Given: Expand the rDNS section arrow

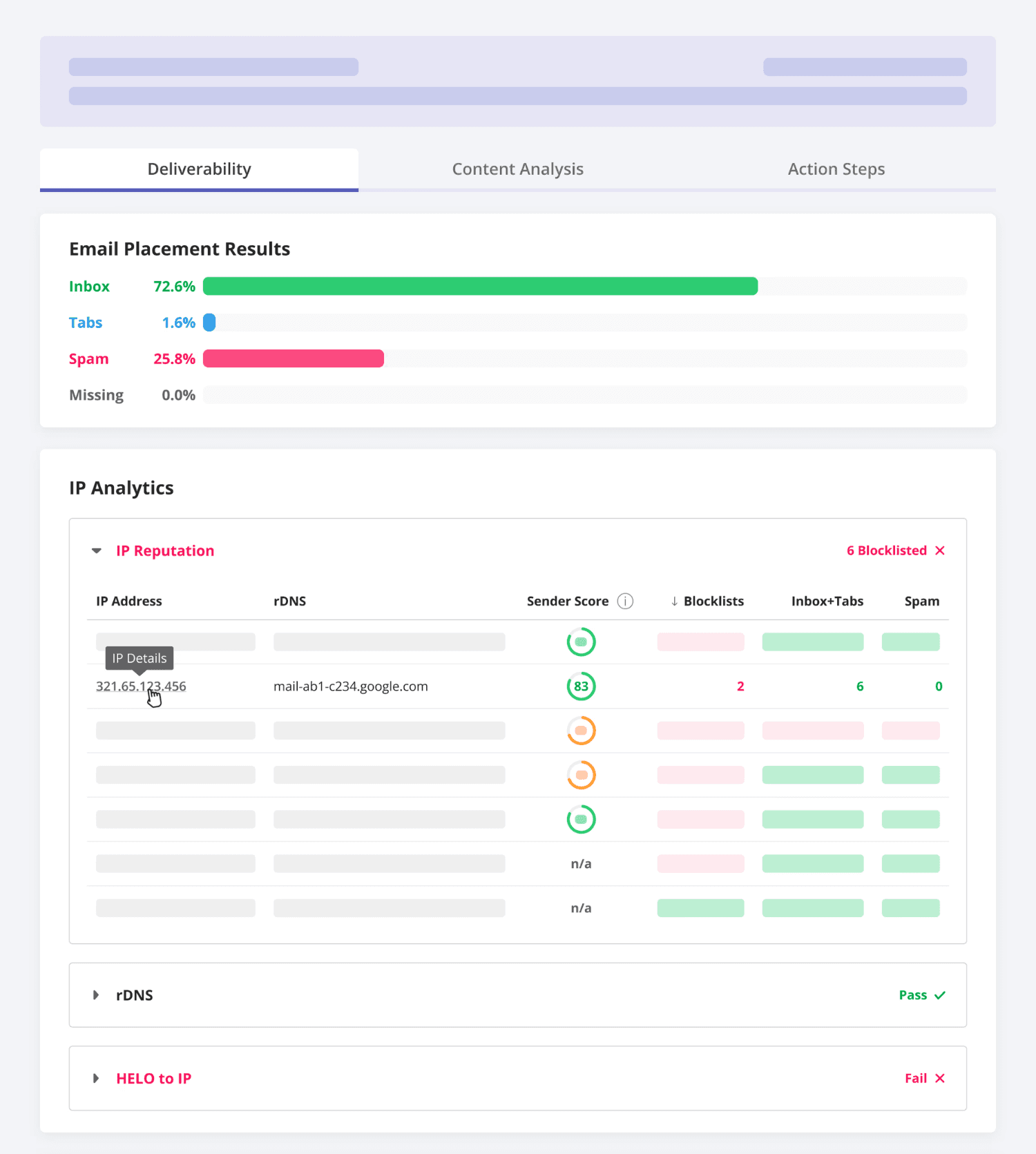Looking at the screenshot, I should coord(96,995).
